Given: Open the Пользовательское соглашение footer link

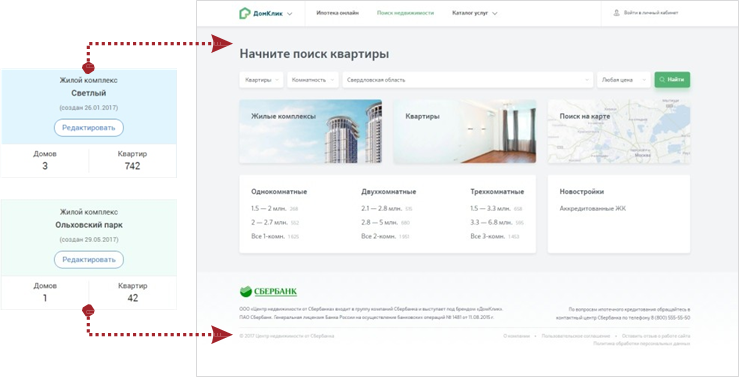Looking at the screenshot, I should pos(575,336).
